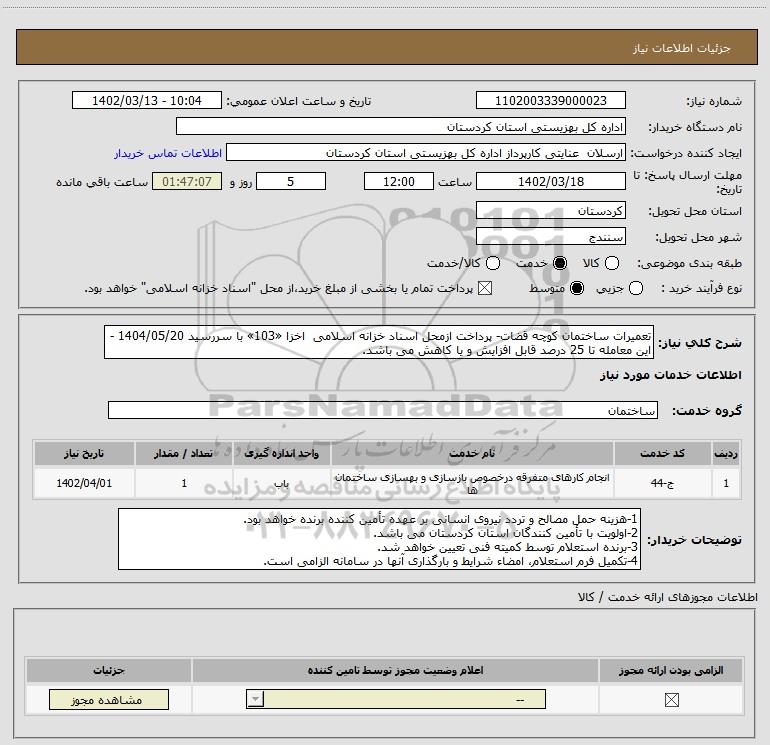Click the remaining time 01:47:07 field
Screen dimensions: 770x745
point(187,181)
